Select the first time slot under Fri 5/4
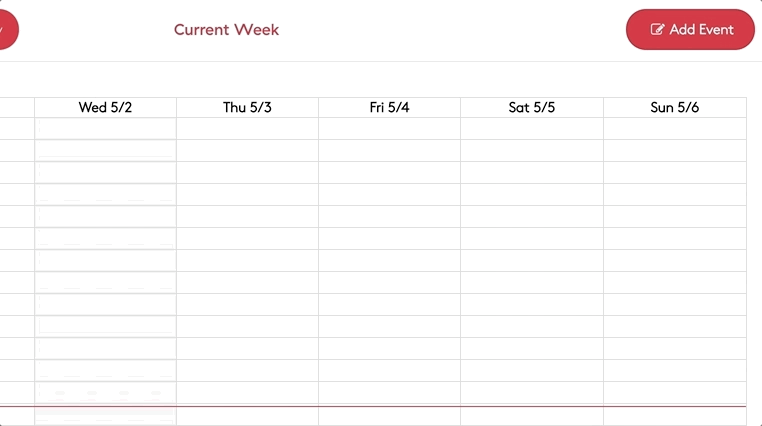 tap(389, 128)
